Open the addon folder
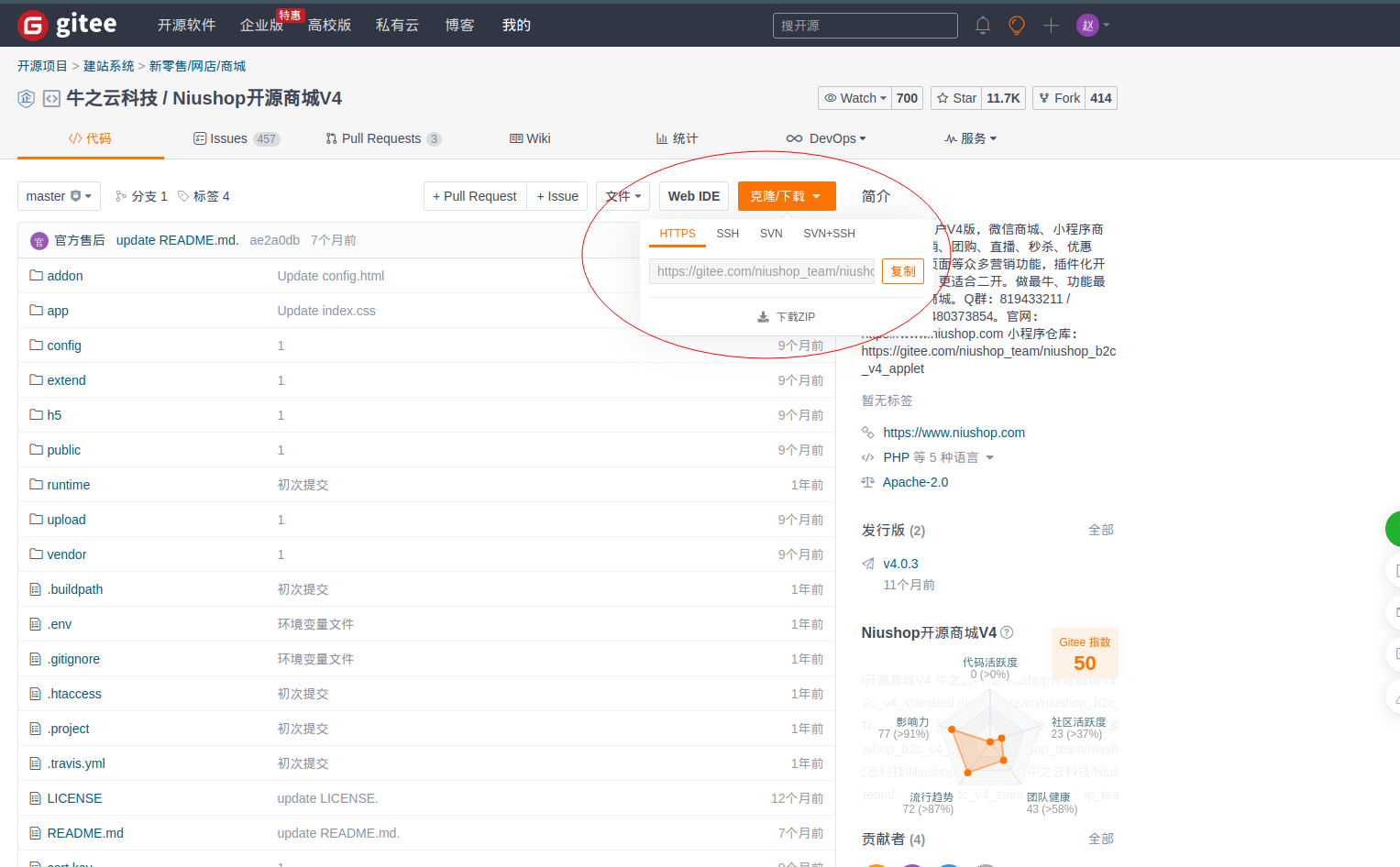 pyautogui.click(x=64, y=275)
